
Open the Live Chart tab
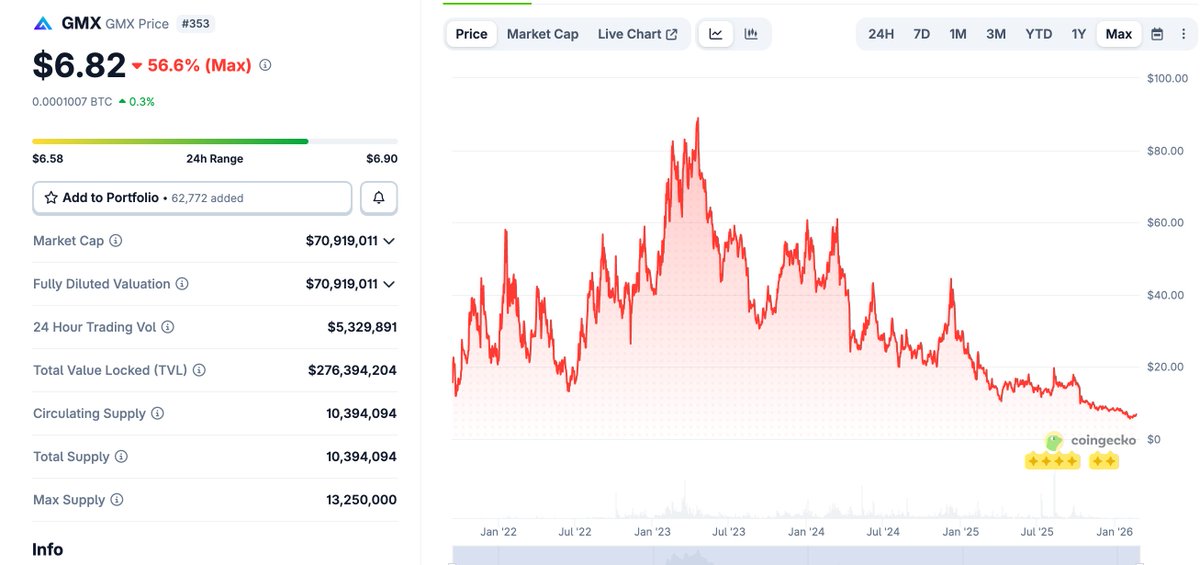638,34
